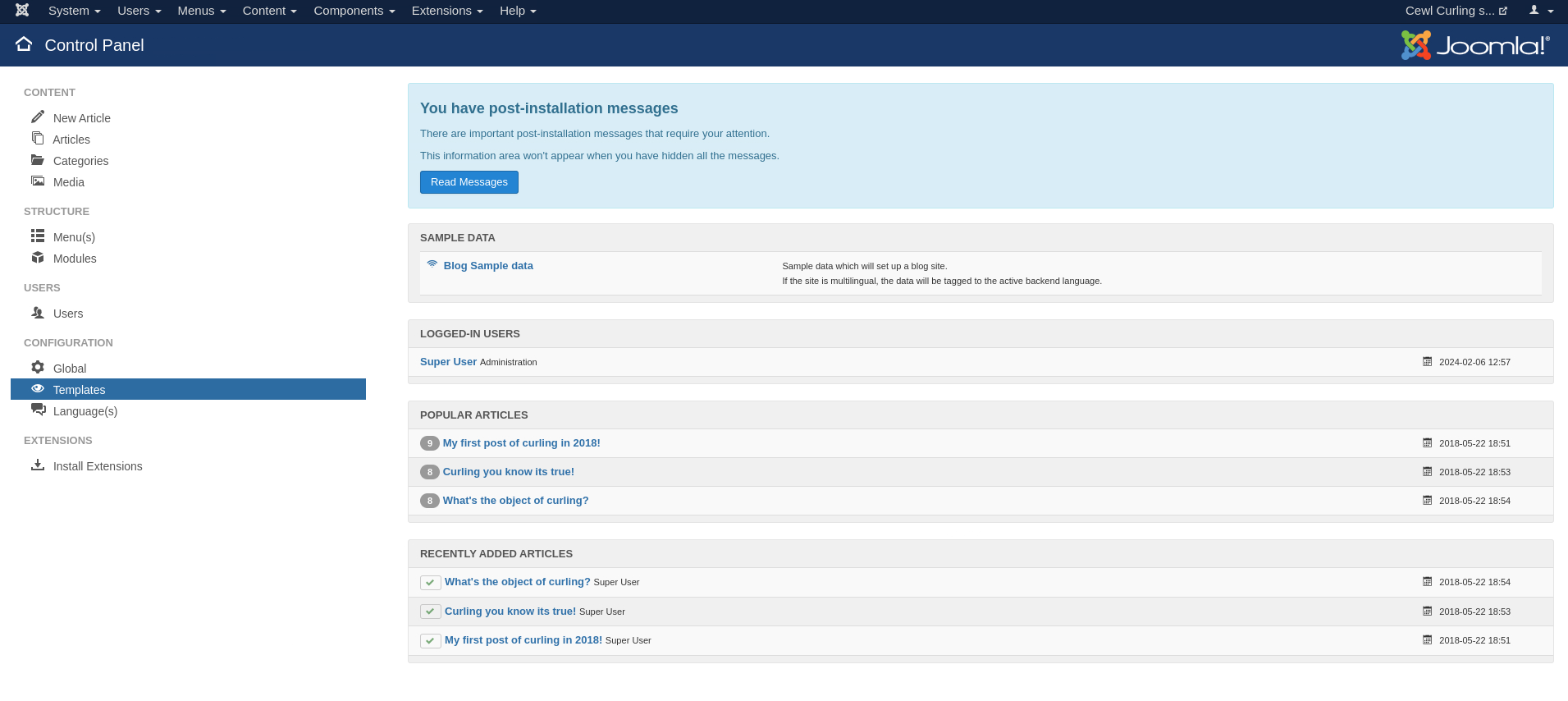Screen dimensions: 1568x701
Task: Click the Language(s) comments icon
Action: (38, 410)
